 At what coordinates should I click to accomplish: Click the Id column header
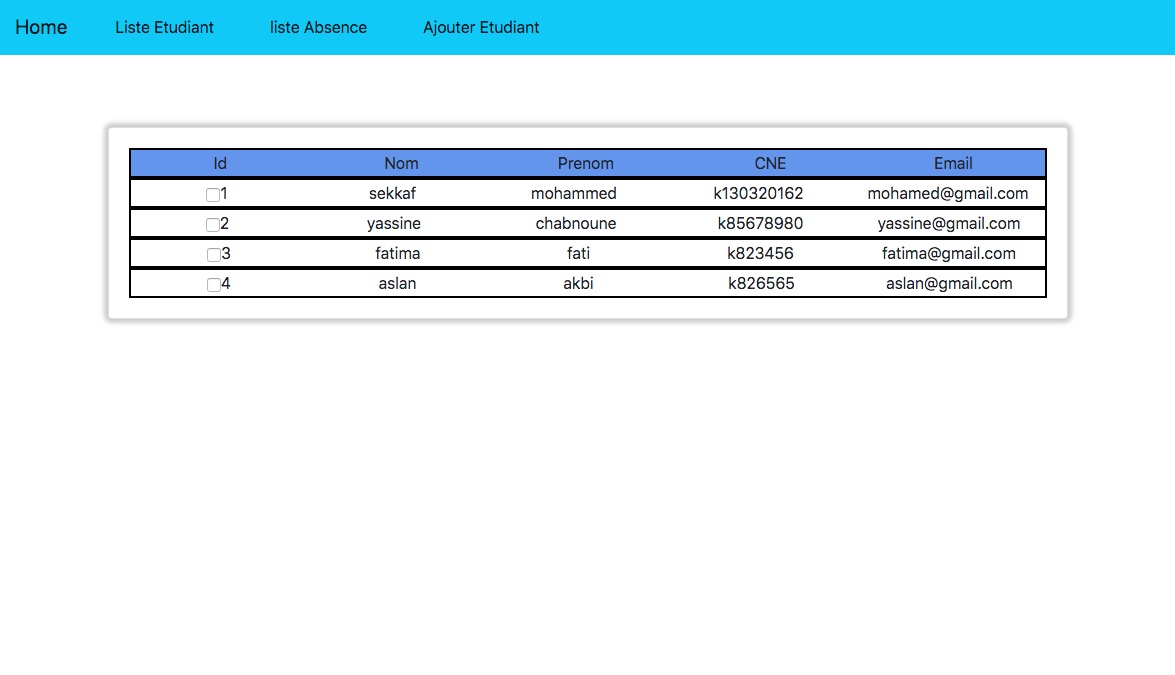[x=219, y=163]
